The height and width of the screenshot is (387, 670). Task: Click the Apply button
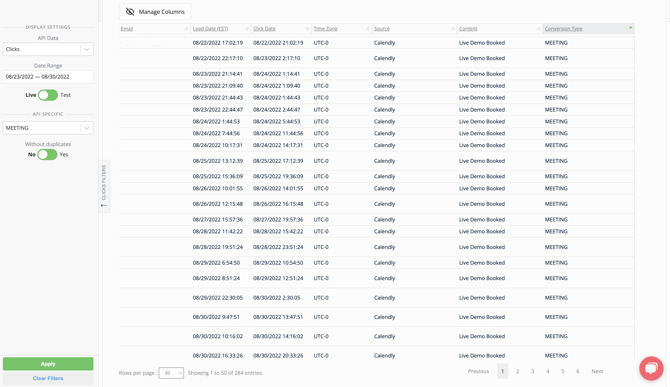[x=48, y=364]
